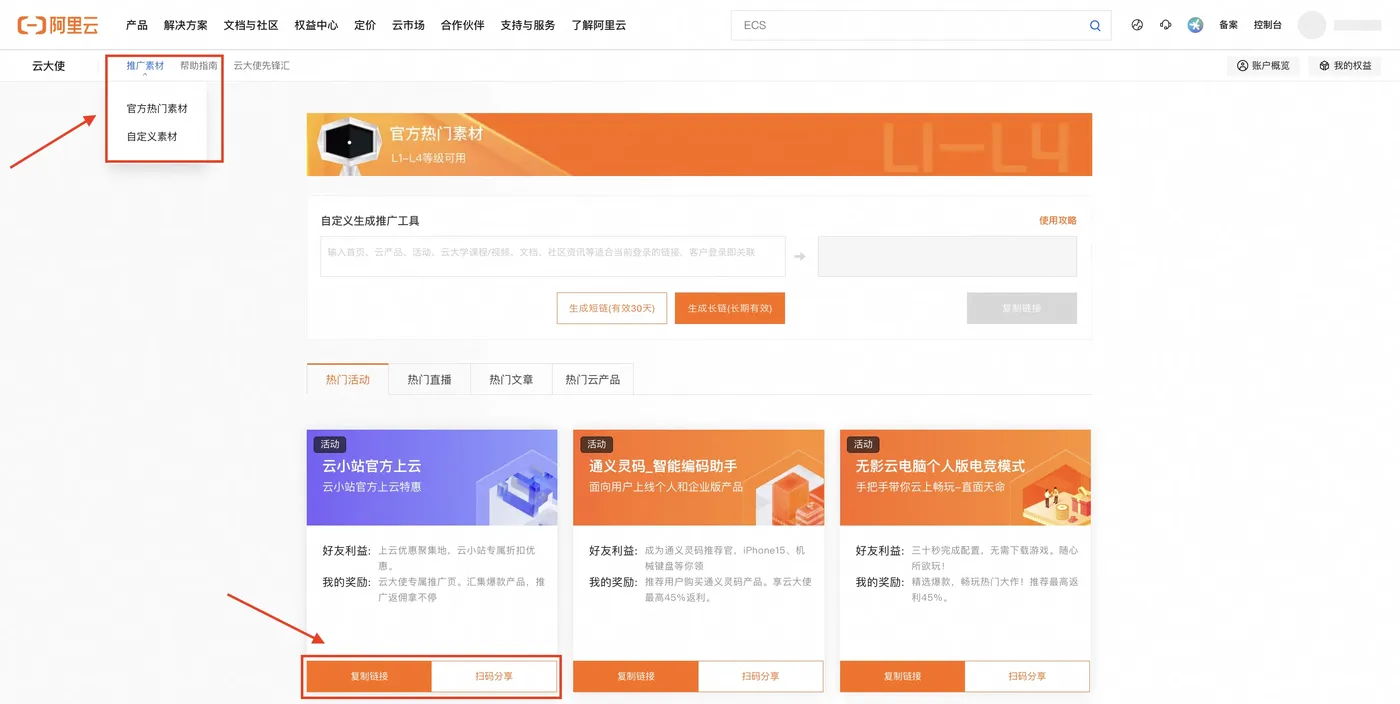Open 了解阿里云 menu

pyautogui.click(x=599, y=25)
